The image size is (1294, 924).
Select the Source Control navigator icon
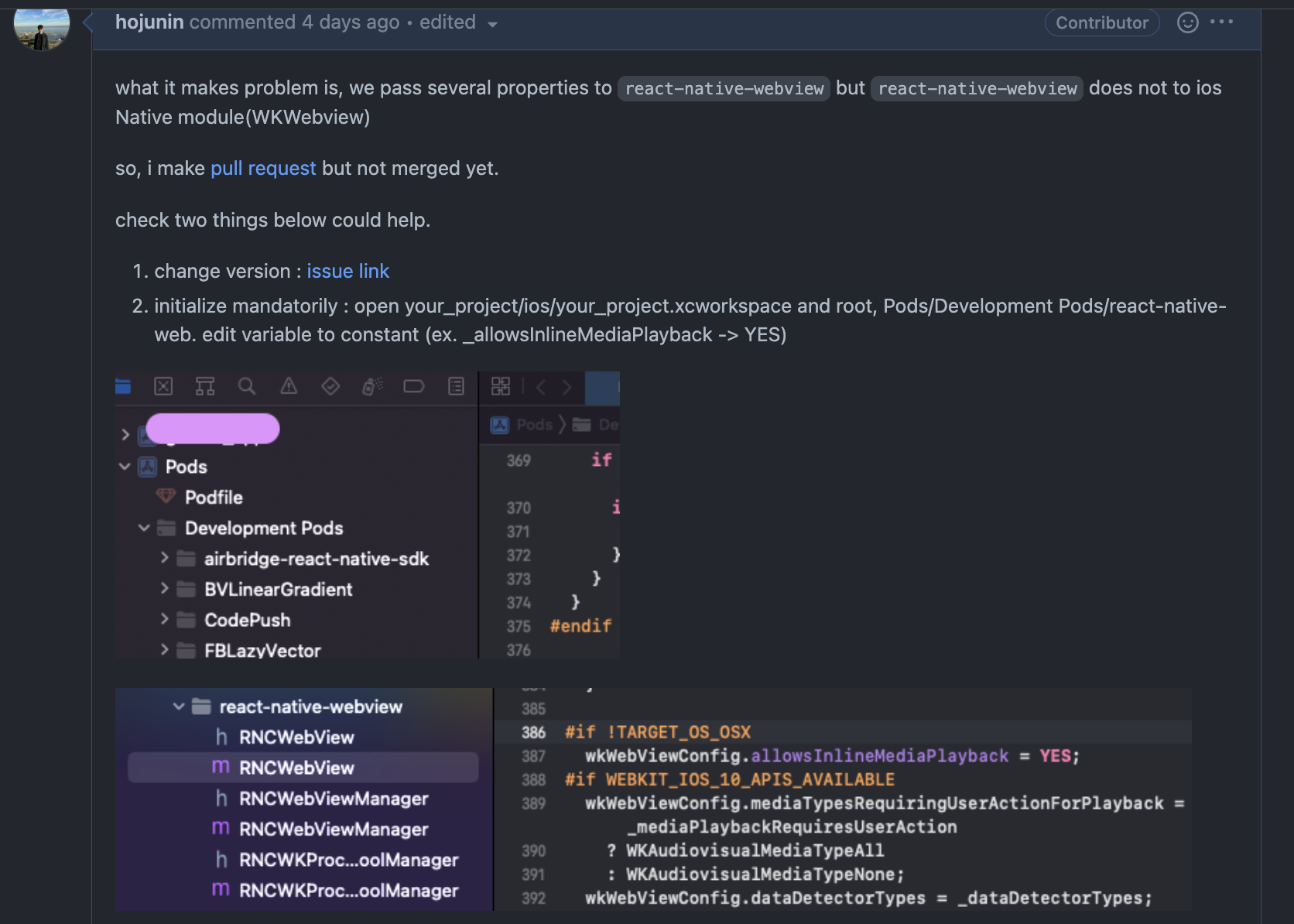163,386
